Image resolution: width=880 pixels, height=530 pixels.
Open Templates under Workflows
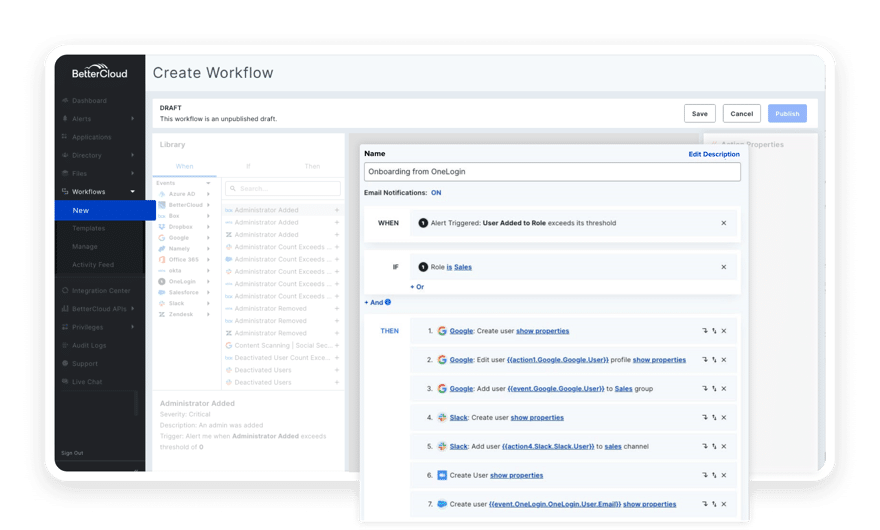(89, 229)
